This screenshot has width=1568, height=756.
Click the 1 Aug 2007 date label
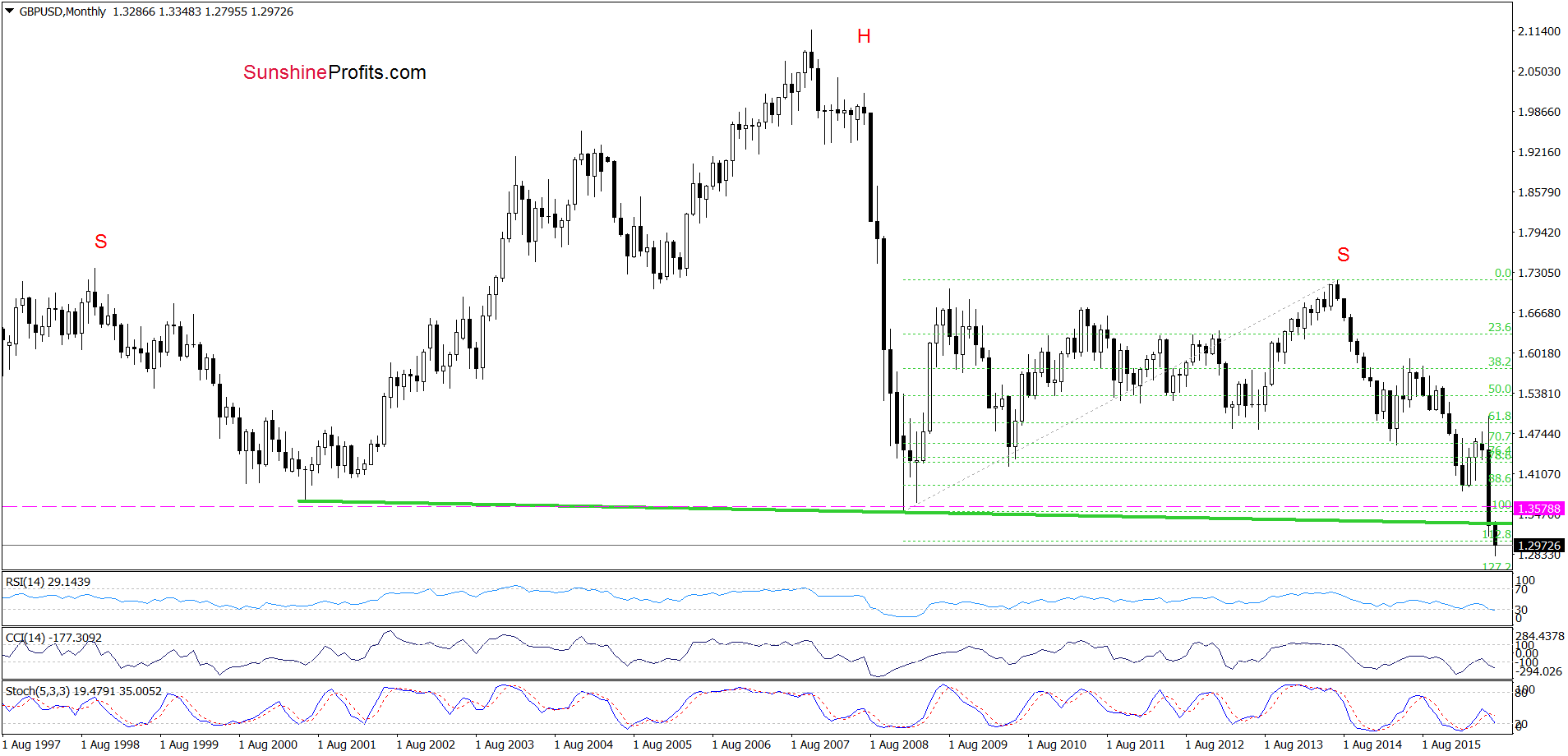pos(820,744)
